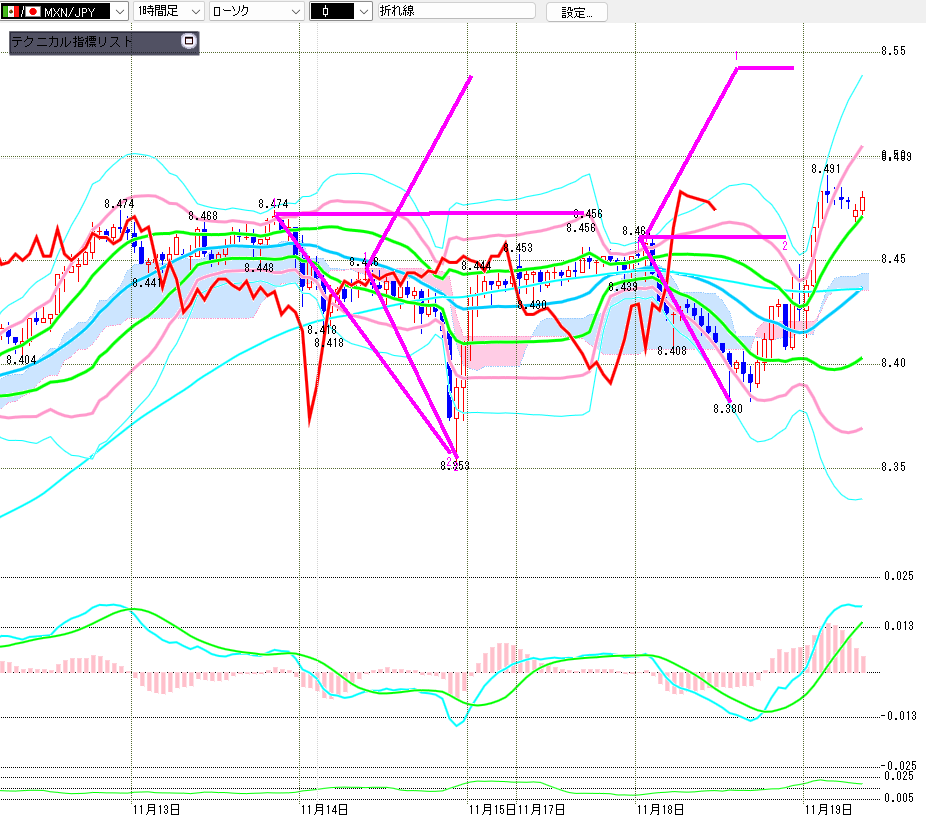The width and height of the screenshot is (926, 818).
Task: Click the 8.55 price axis label
Action: tap(893, 52)
